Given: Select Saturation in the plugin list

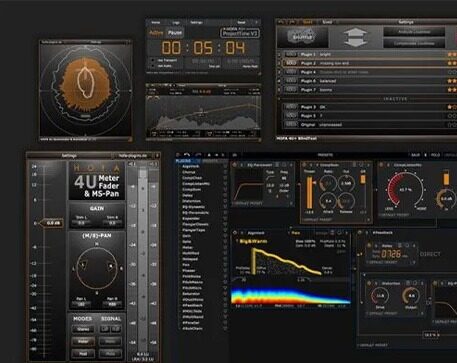Looking at the screenshot, I should (x=191, y=294).
